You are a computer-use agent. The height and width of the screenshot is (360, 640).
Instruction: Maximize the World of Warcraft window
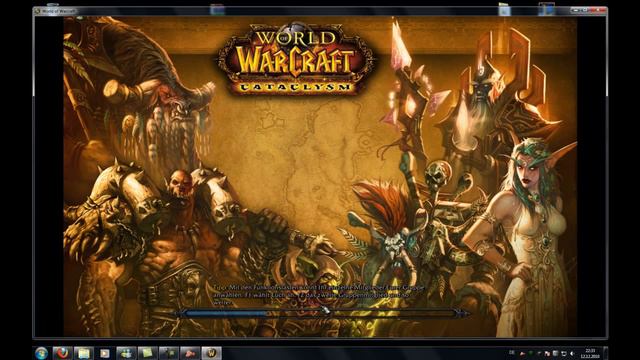[x=584, y=10]
